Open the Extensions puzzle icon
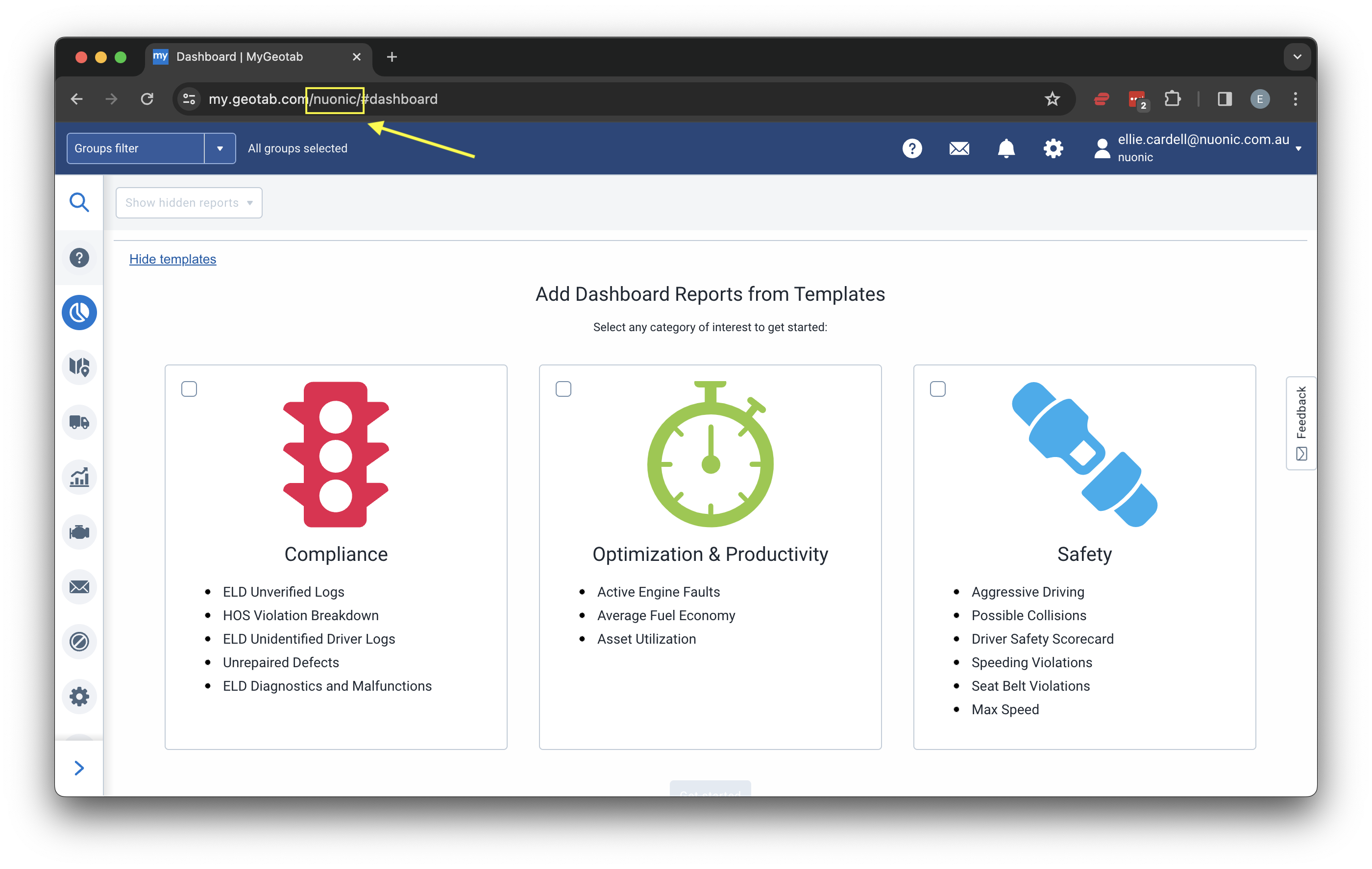Screen dimensions: 1372x869 coord(1172,98)
